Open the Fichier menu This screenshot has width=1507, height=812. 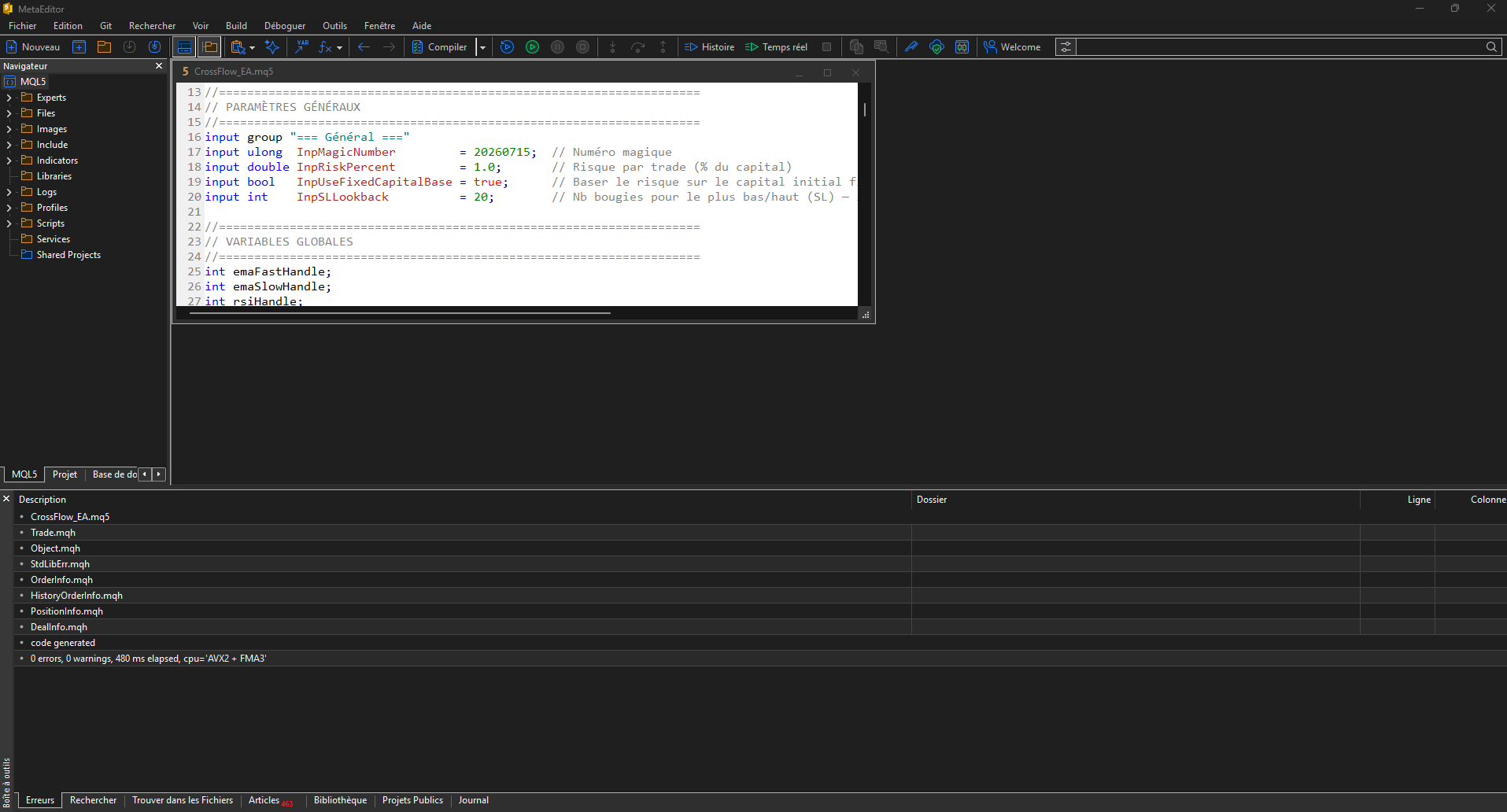23,26
